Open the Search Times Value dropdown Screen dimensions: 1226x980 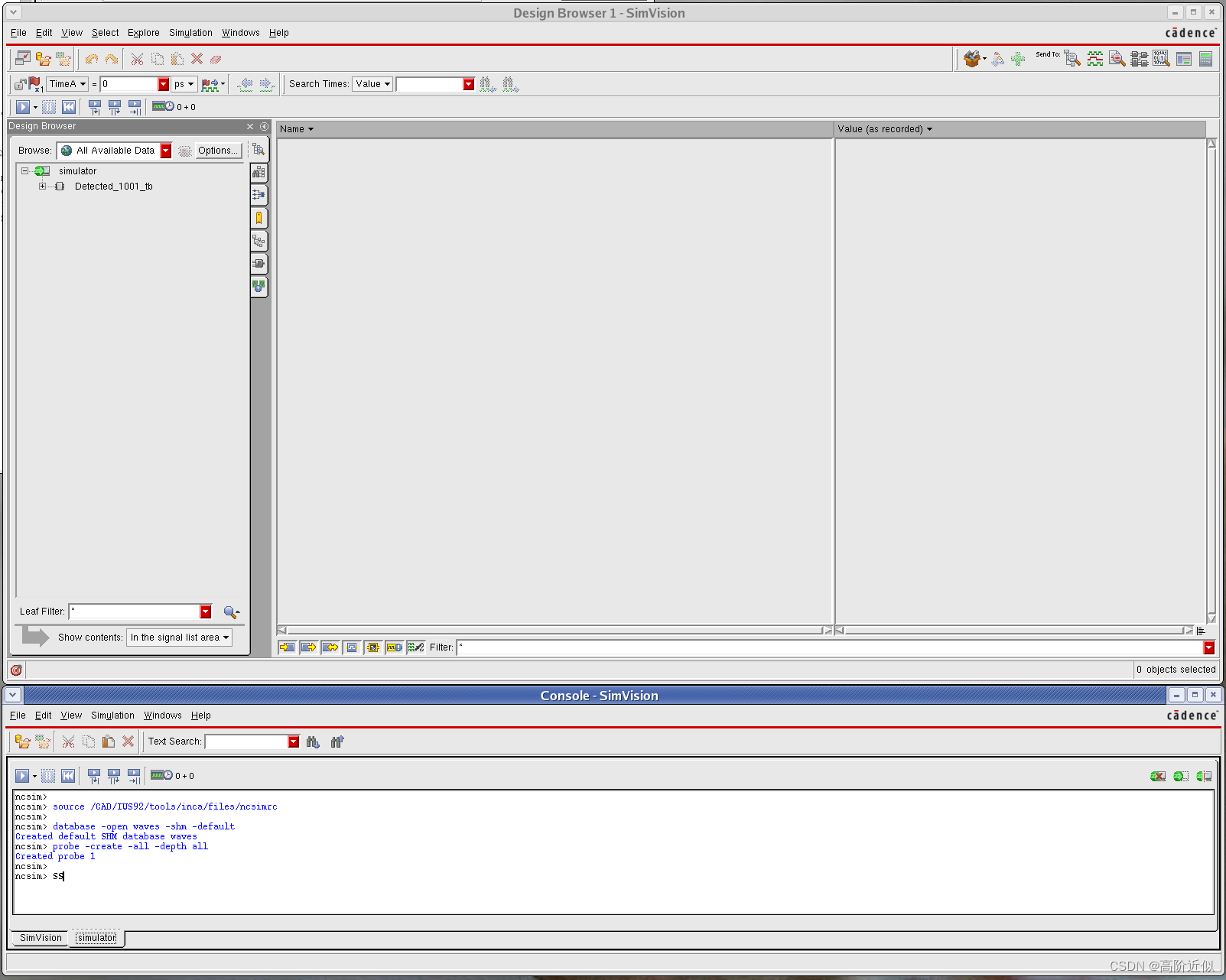(x=372, y=84)
